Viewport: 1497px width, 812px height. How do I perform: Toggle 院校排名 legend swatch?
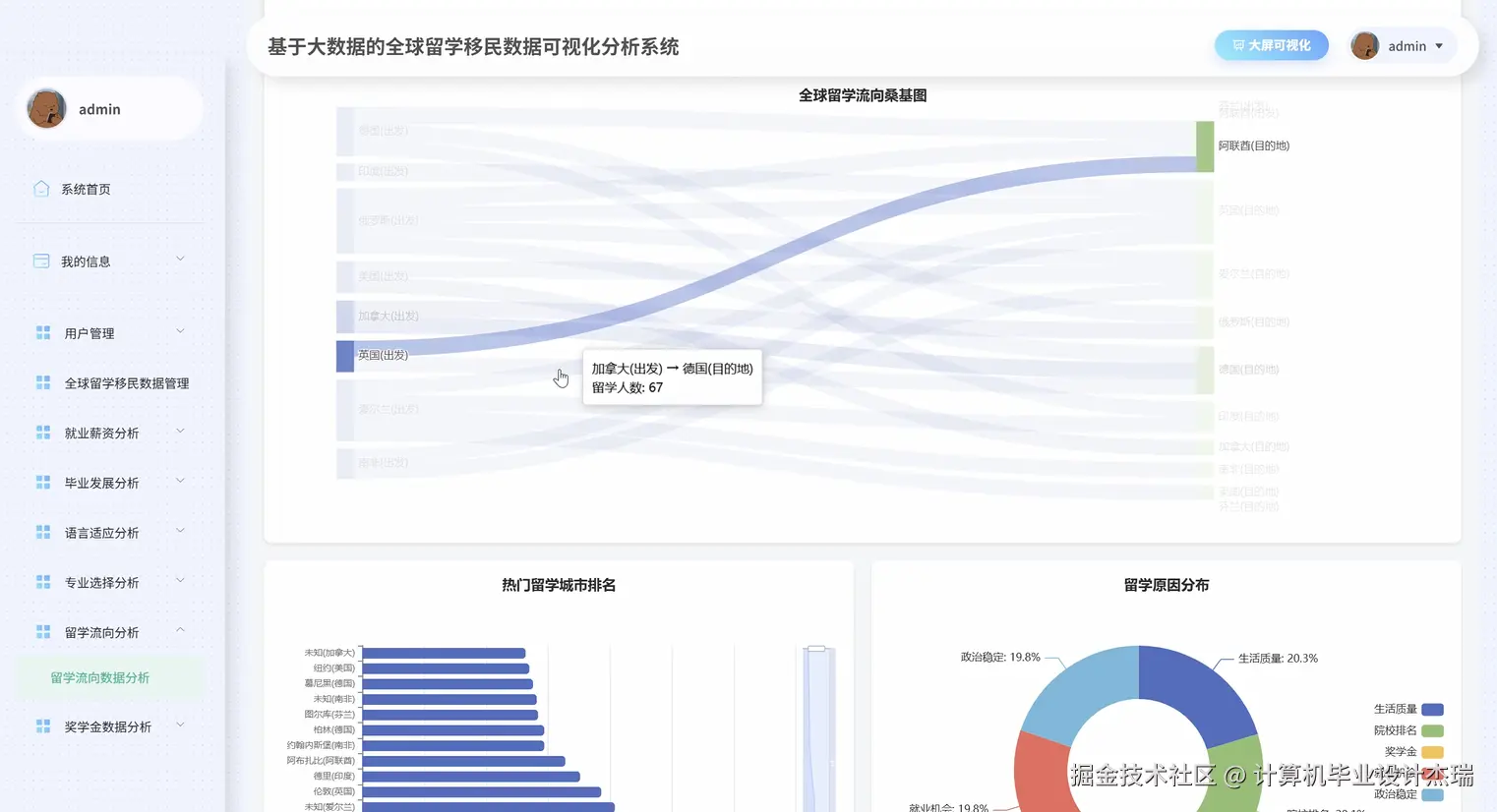pyautogui.click(x=1432, y=730)
